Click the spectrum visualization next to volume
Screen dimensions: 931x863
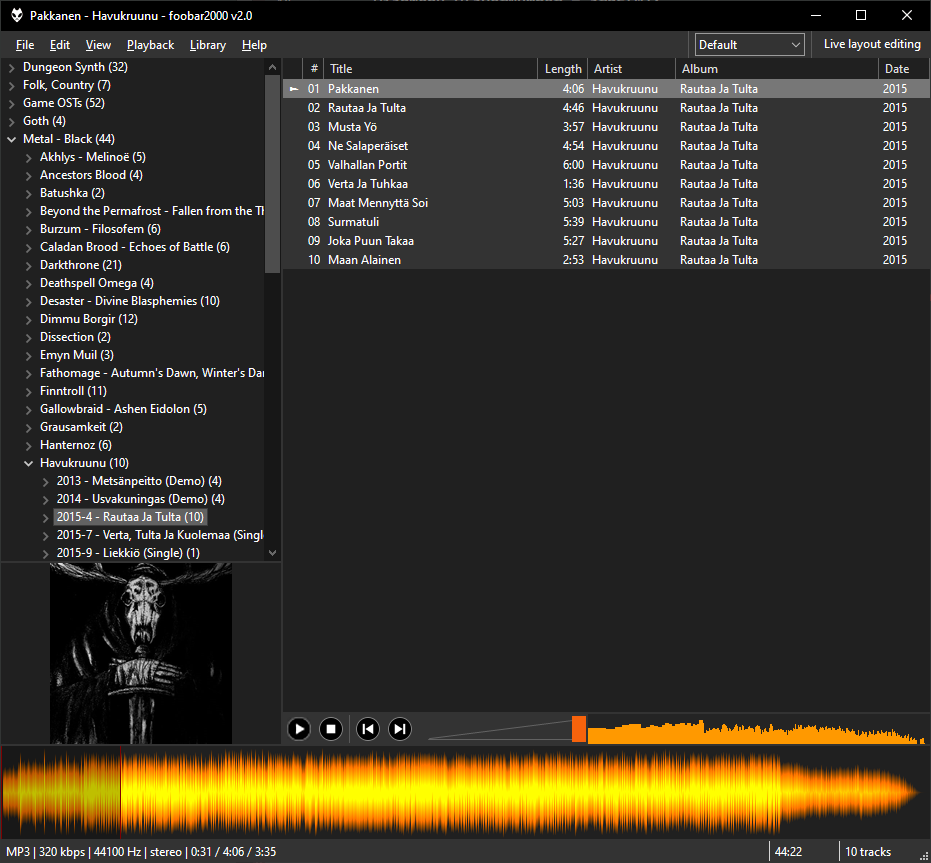click(x=756, y=731)
